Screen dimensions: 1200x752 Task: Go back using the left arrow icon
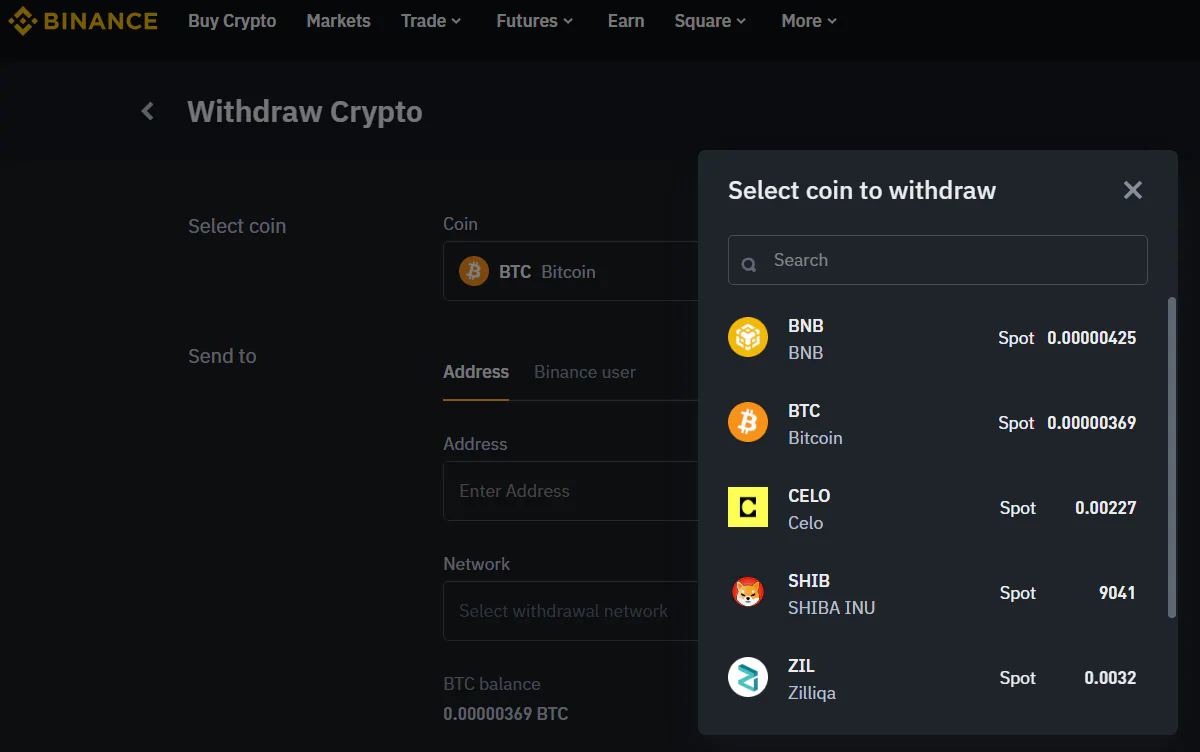148,111
